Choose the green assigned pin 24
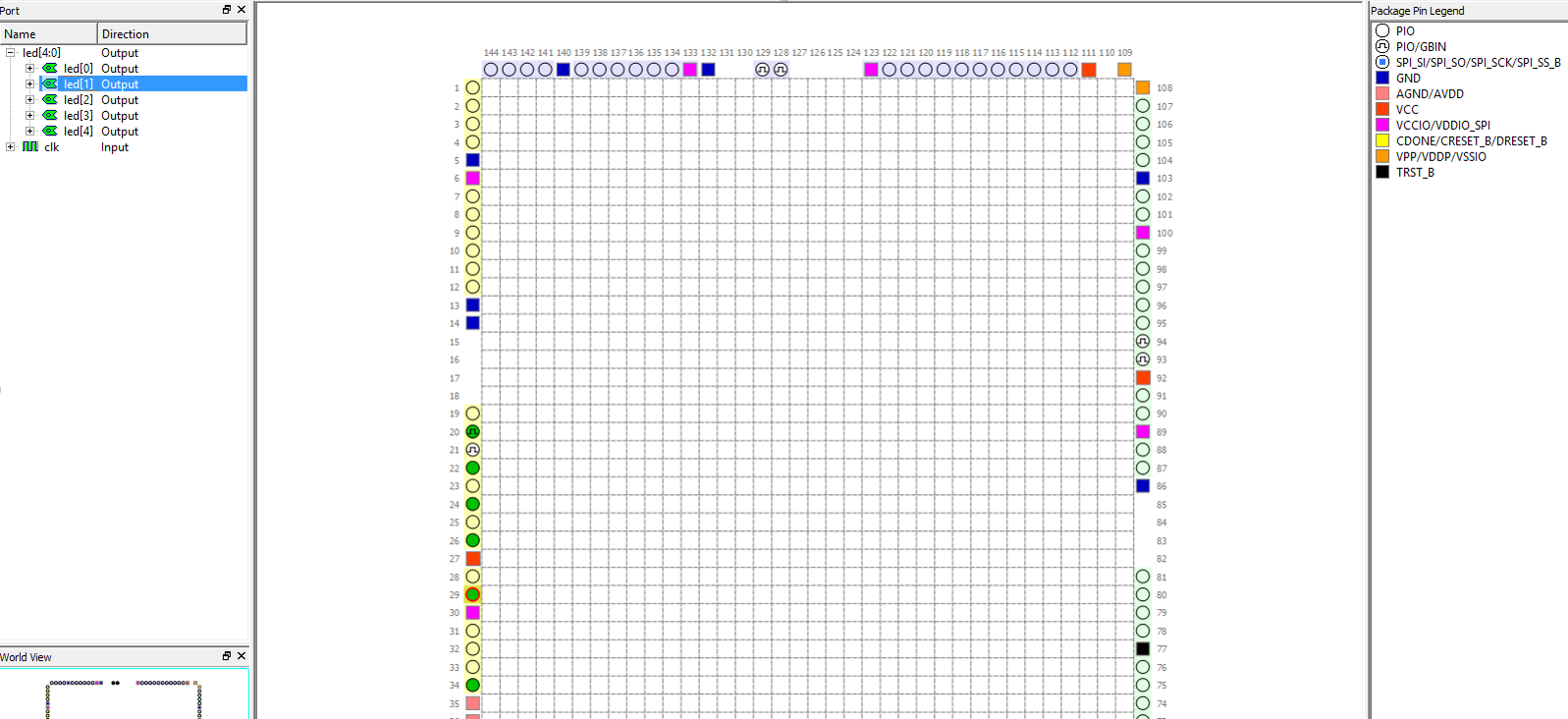Screen dimensions: 1568x719 pos(472,504)
